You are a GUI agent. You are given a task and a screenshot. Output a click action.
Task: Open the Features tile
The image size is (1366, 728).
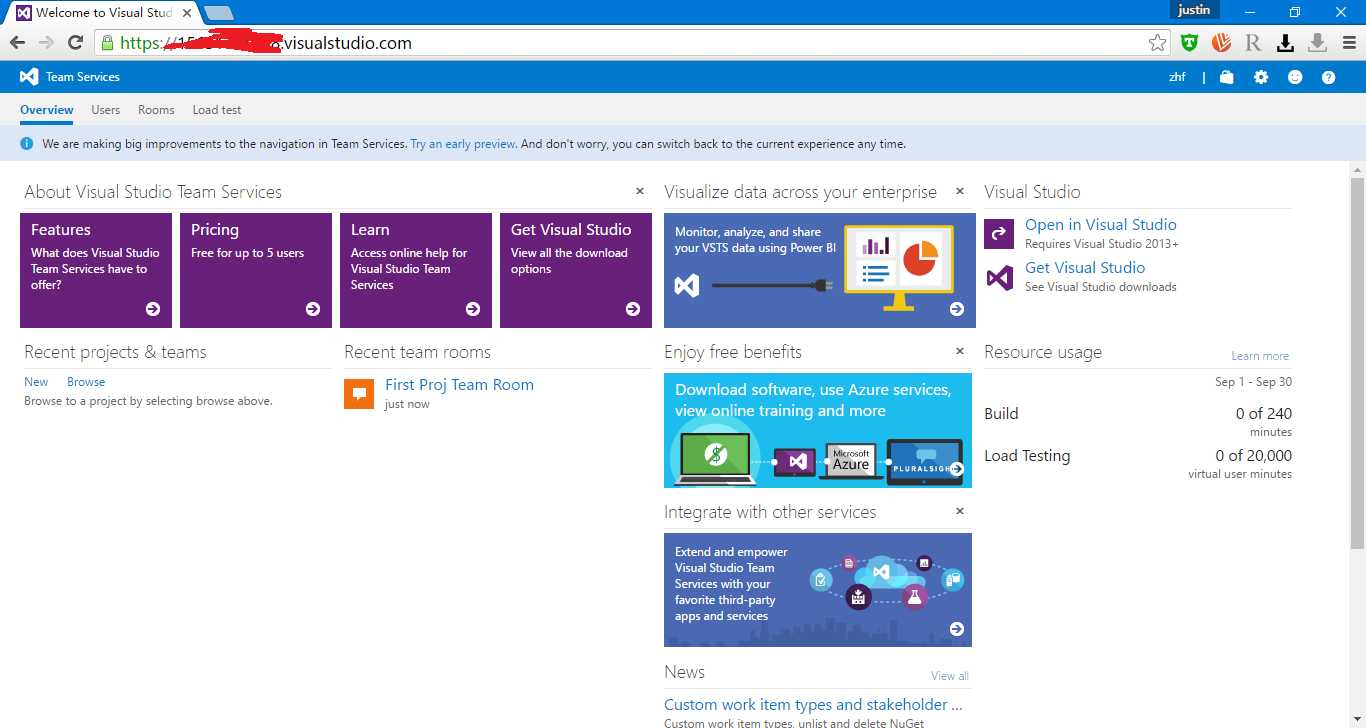pyautogui.click(x=96, y=270)
